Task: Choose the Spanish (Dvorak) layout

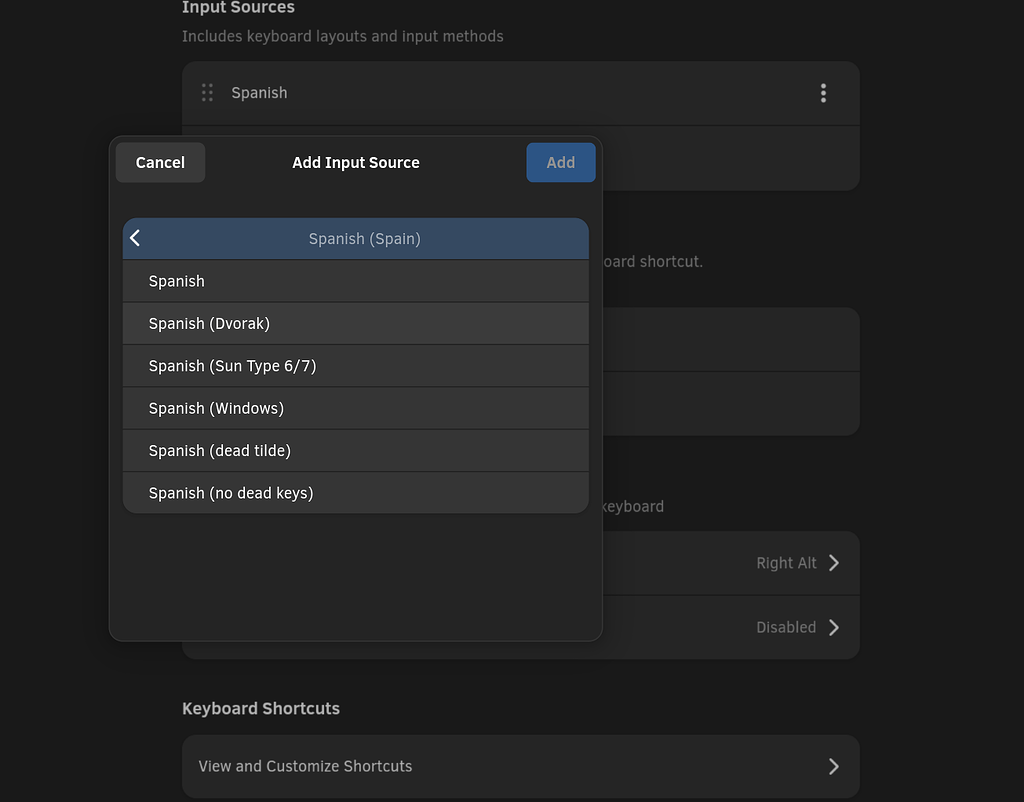Action: [x=355, y=323]
